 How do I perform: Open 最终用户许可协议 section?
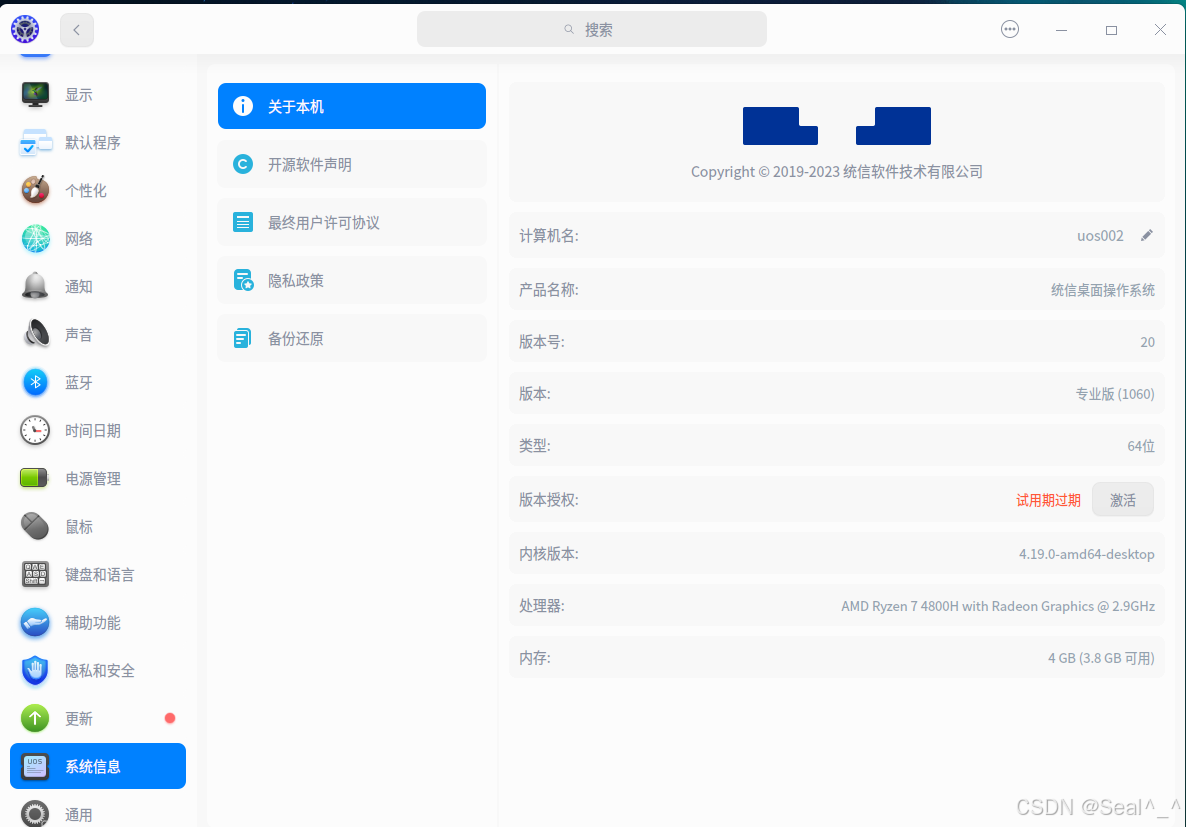coord(352,222)
